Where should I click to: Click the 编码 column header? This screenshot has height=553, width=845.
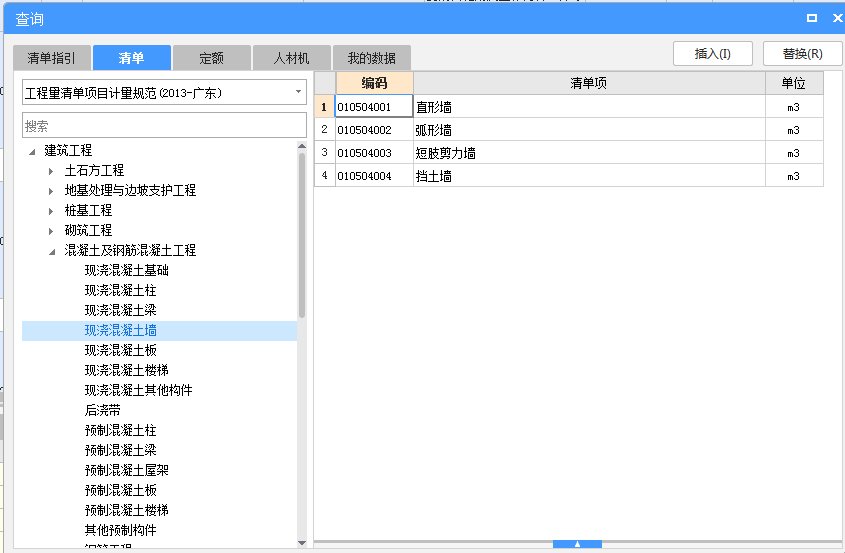(375, 83)
